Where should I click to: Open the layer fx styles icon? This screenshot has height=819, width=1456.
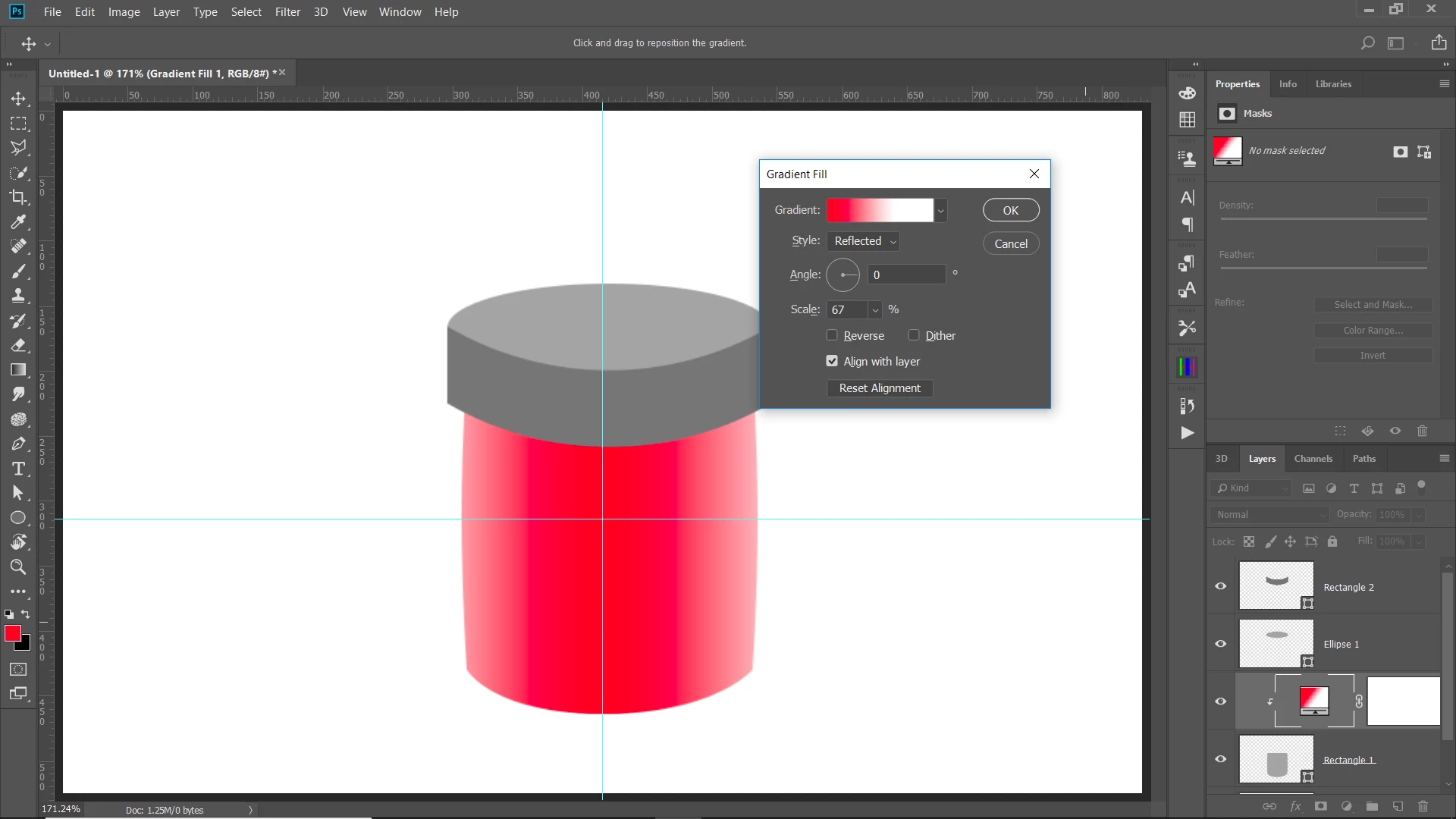[x=1295, y=806]
